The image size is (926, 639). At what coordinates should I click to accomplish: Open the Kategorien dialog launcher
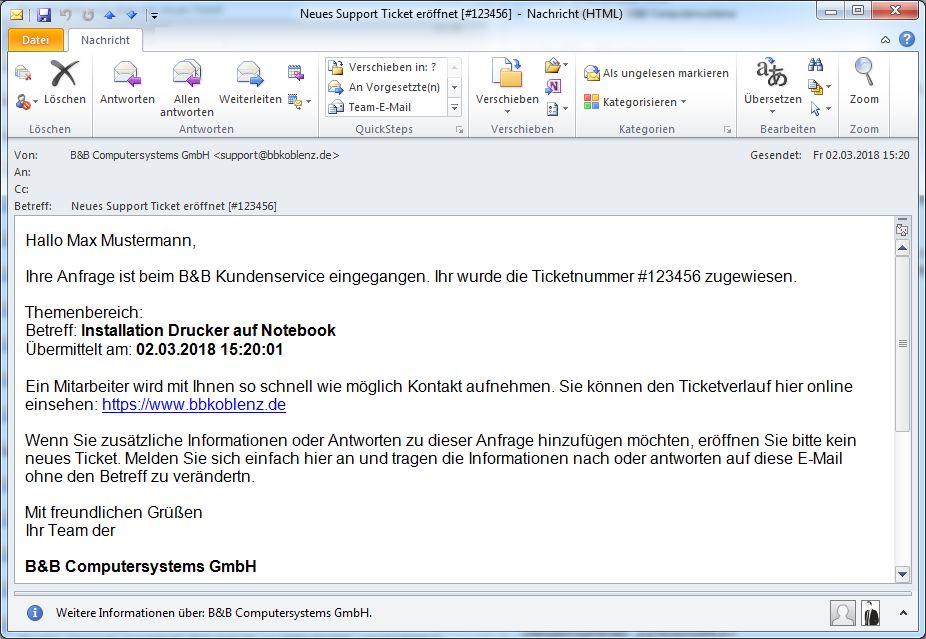[x=727, y=129]
